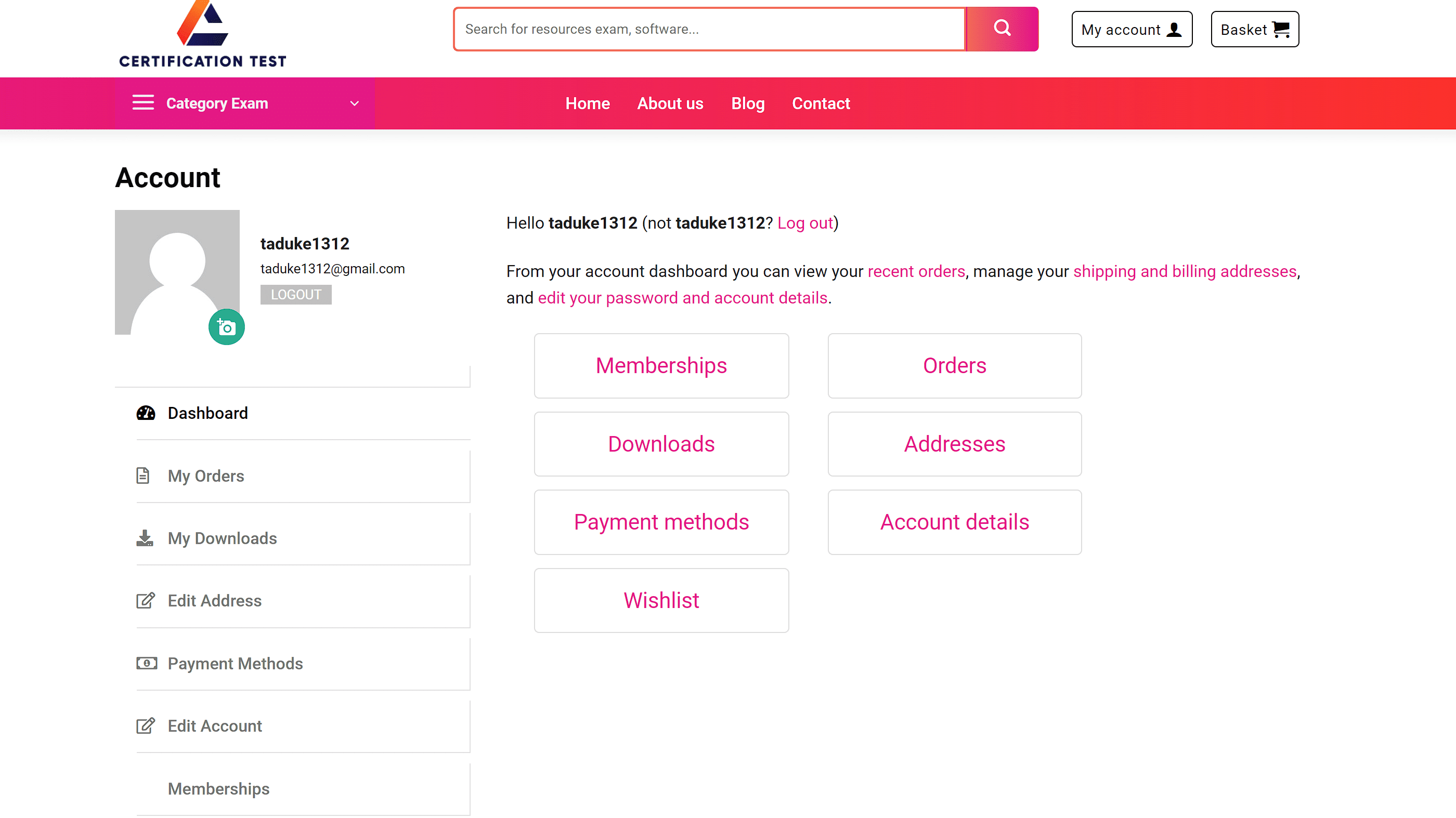Open My account user button
Viewport: 1456px width, 818px height.
[1131, 30]
